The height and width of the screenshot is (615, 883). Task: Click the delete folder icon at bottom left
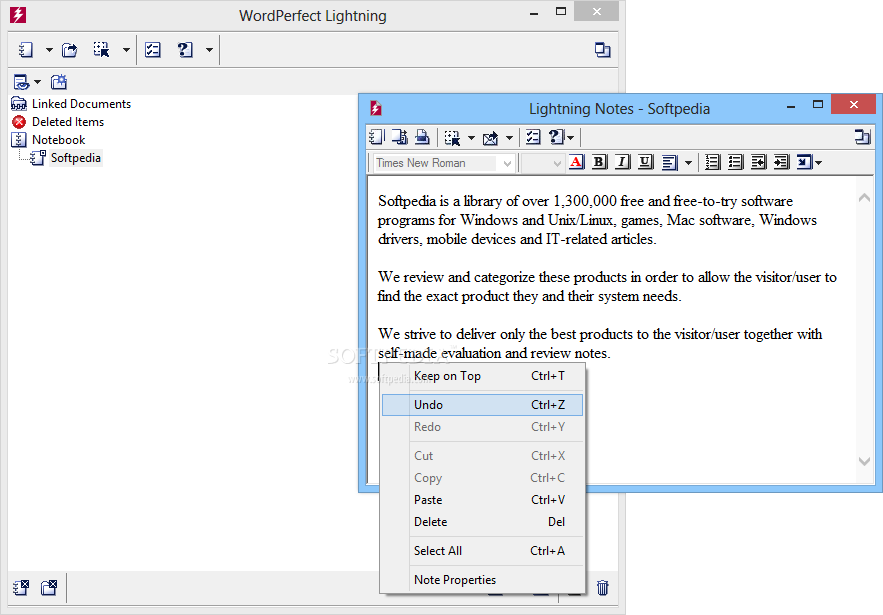click(49, 588)
